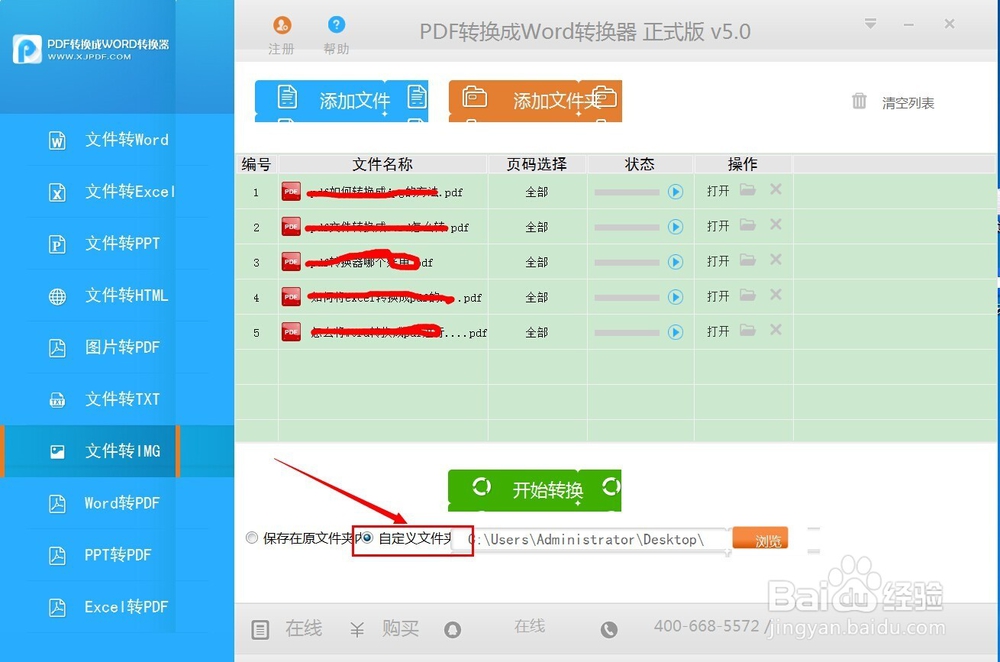Click the orange 浏览 browse button
The height and width of the screenshot is (662, 1000).
760,538
